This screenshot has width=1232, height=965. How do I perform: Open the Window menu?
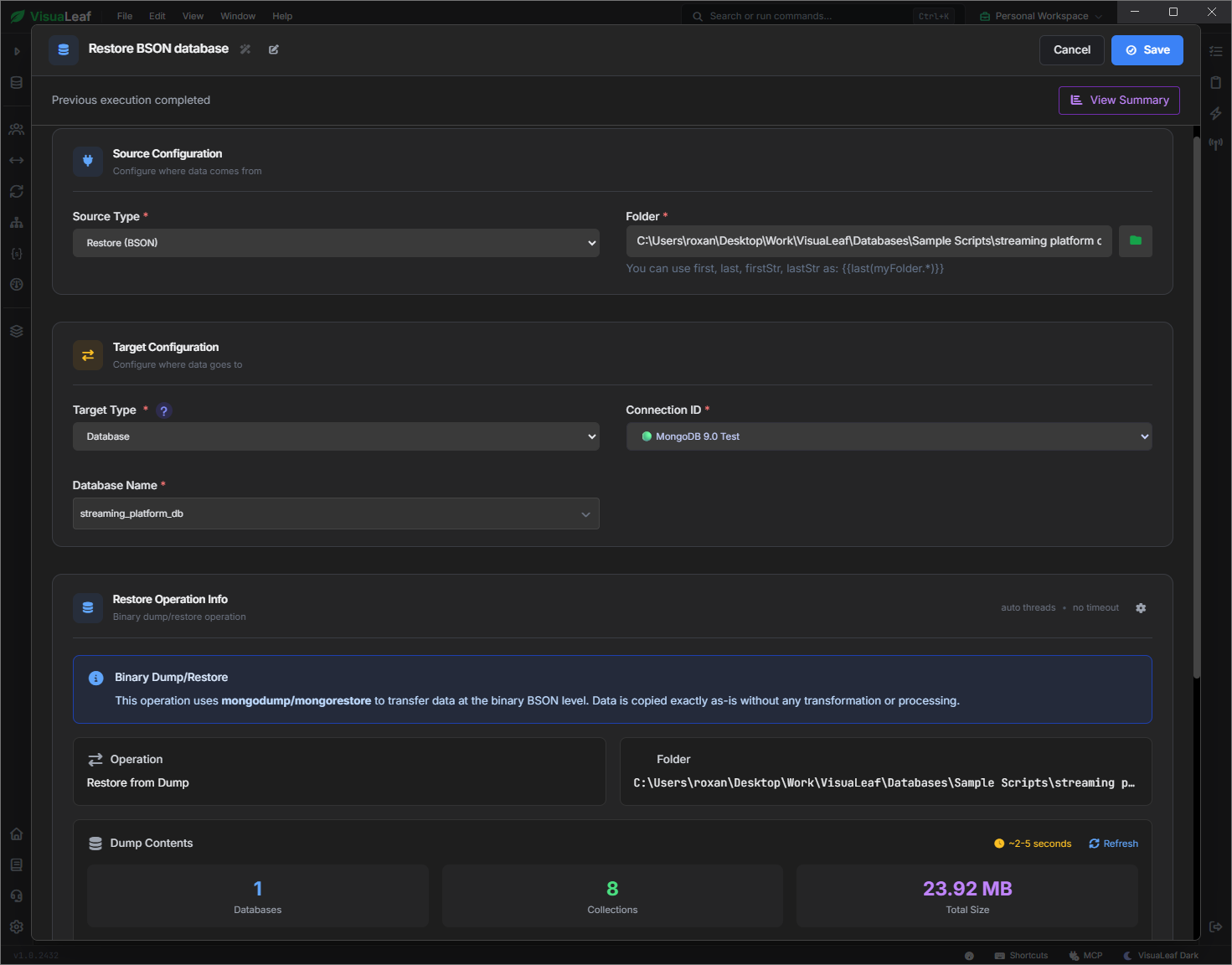238,16
